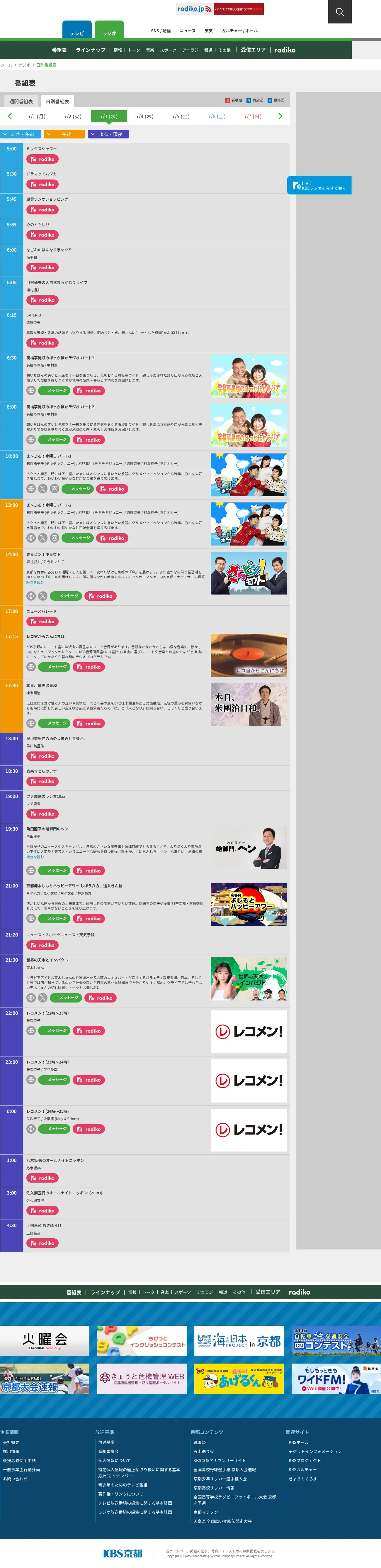Listen on radiko for 17:00 ニュースパレード
The image size is (381, 1568).
pyautogui.click(x=42, y=622)
